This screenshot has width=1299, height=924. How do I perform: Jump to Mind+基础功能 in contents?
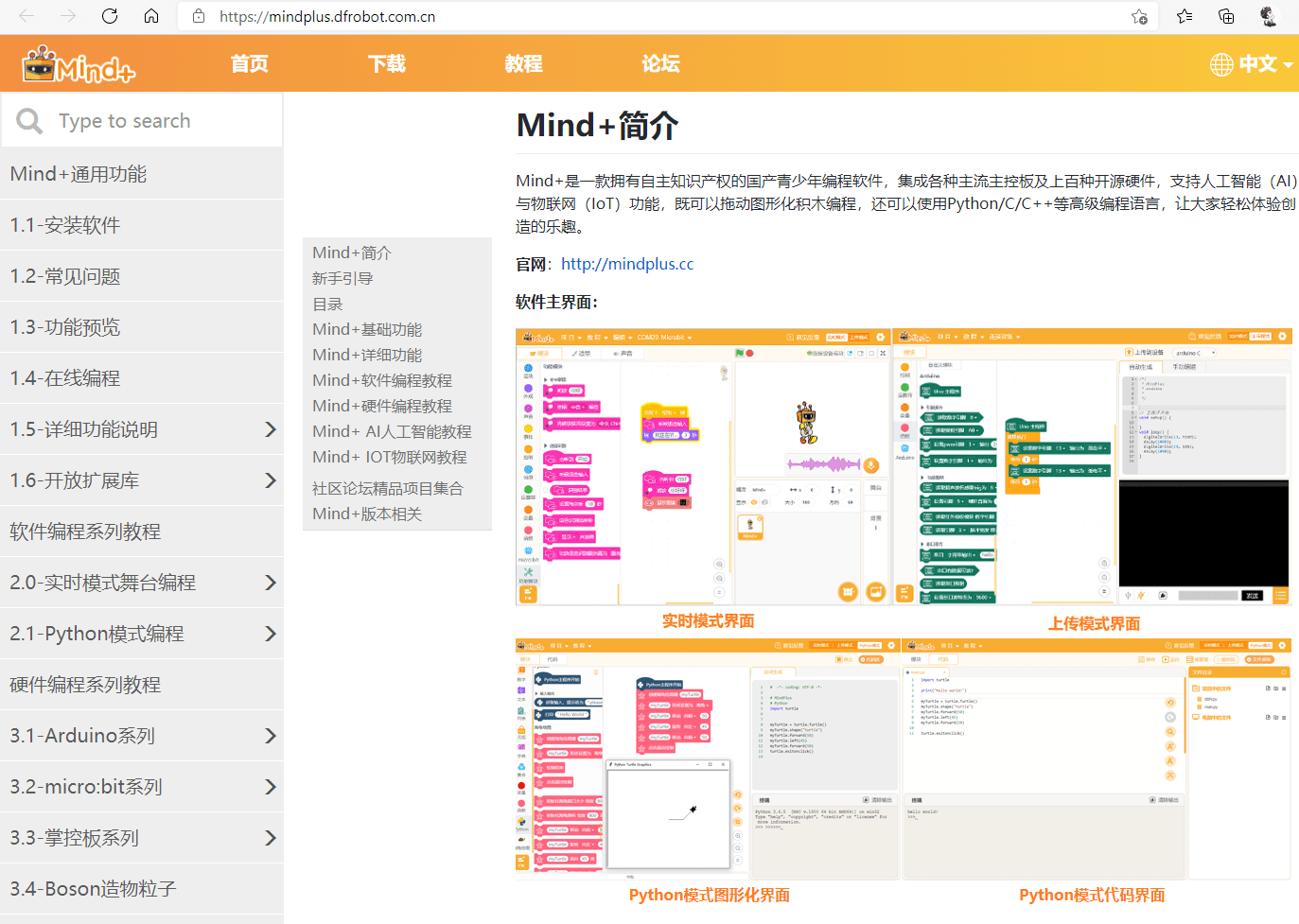coord(367,329)
